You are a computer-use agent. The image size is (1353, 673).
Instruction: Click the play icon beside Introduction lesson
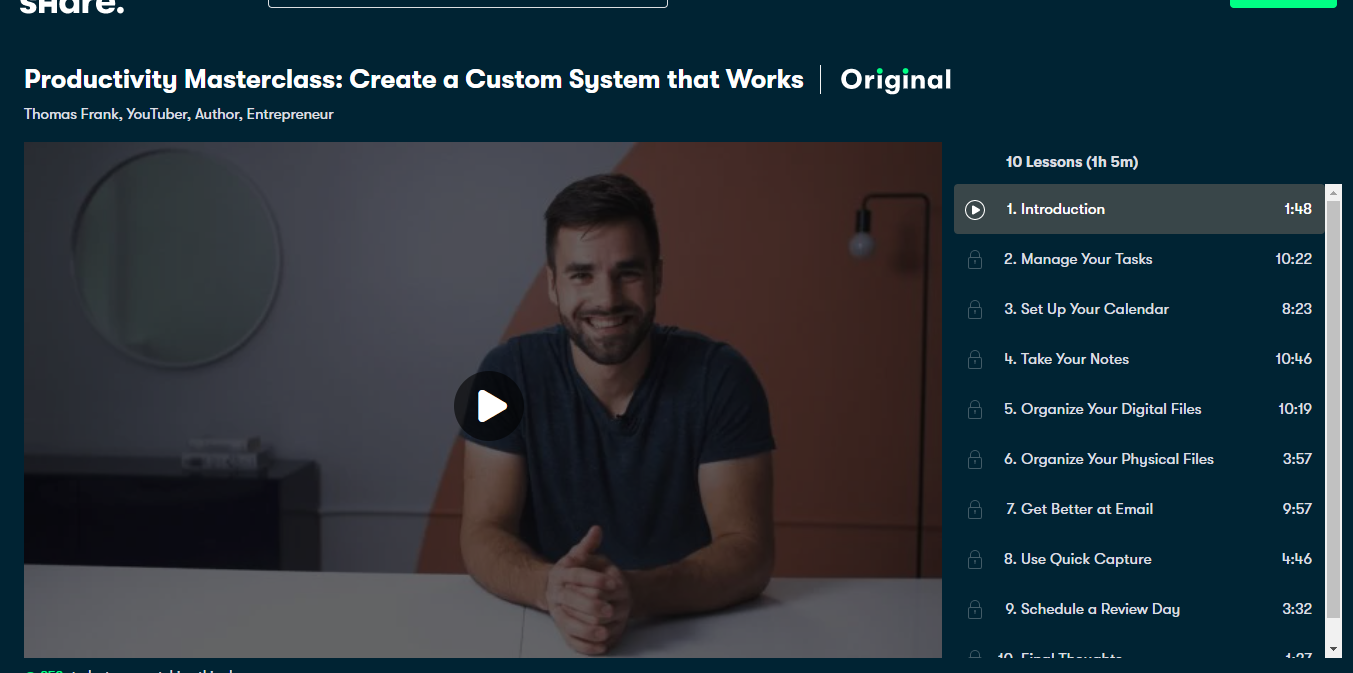click(x=975, y=209)
